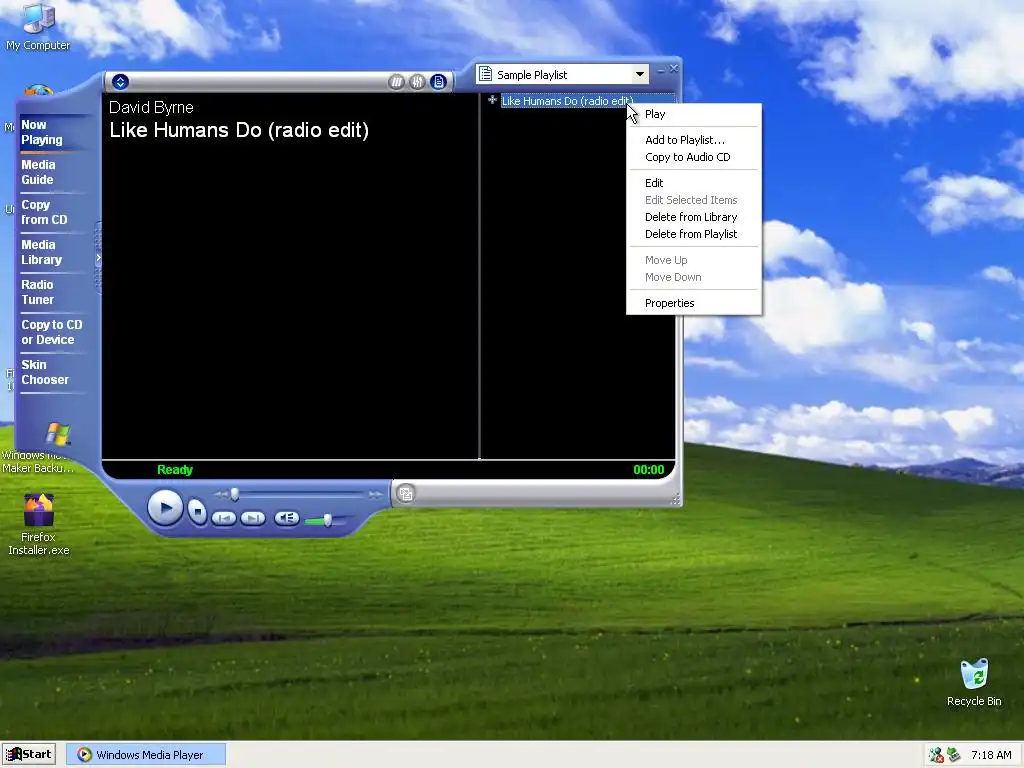Image resolution: width=1024 pixels, height=768 pixels.
Task: Click the rewind arrows on seek bar
Action: click(x=221, y=494)
